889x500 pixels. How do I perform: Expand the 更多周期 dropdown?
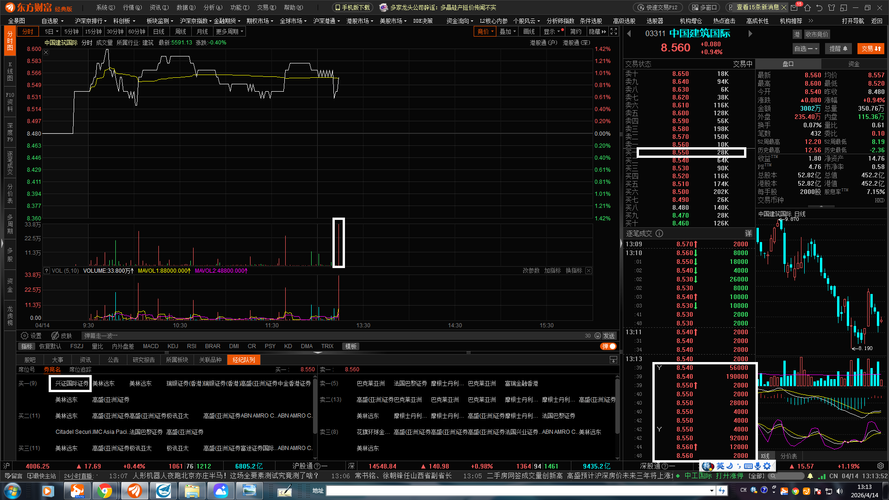(229, 31)
